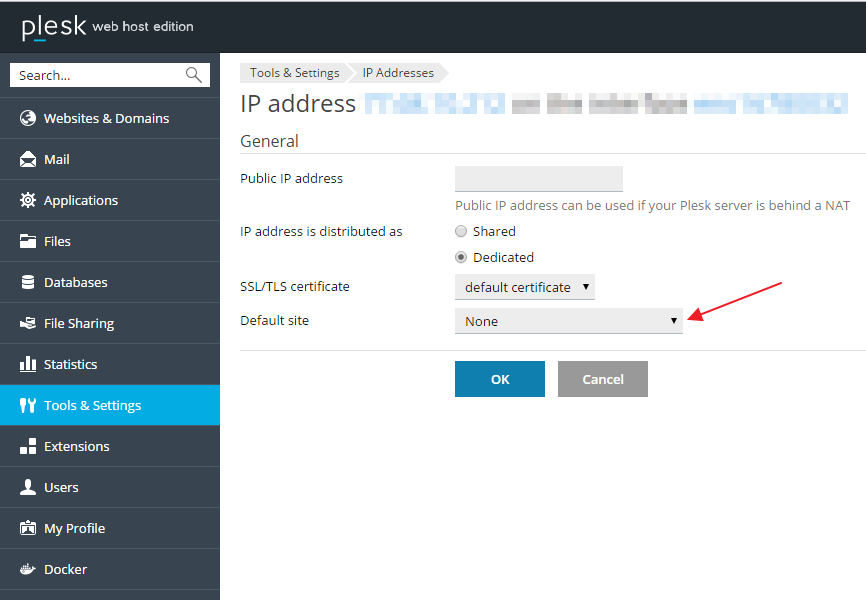Click the My Profile badge icon
Viewport: 866px width, 600px height.
tap(28, 528)
